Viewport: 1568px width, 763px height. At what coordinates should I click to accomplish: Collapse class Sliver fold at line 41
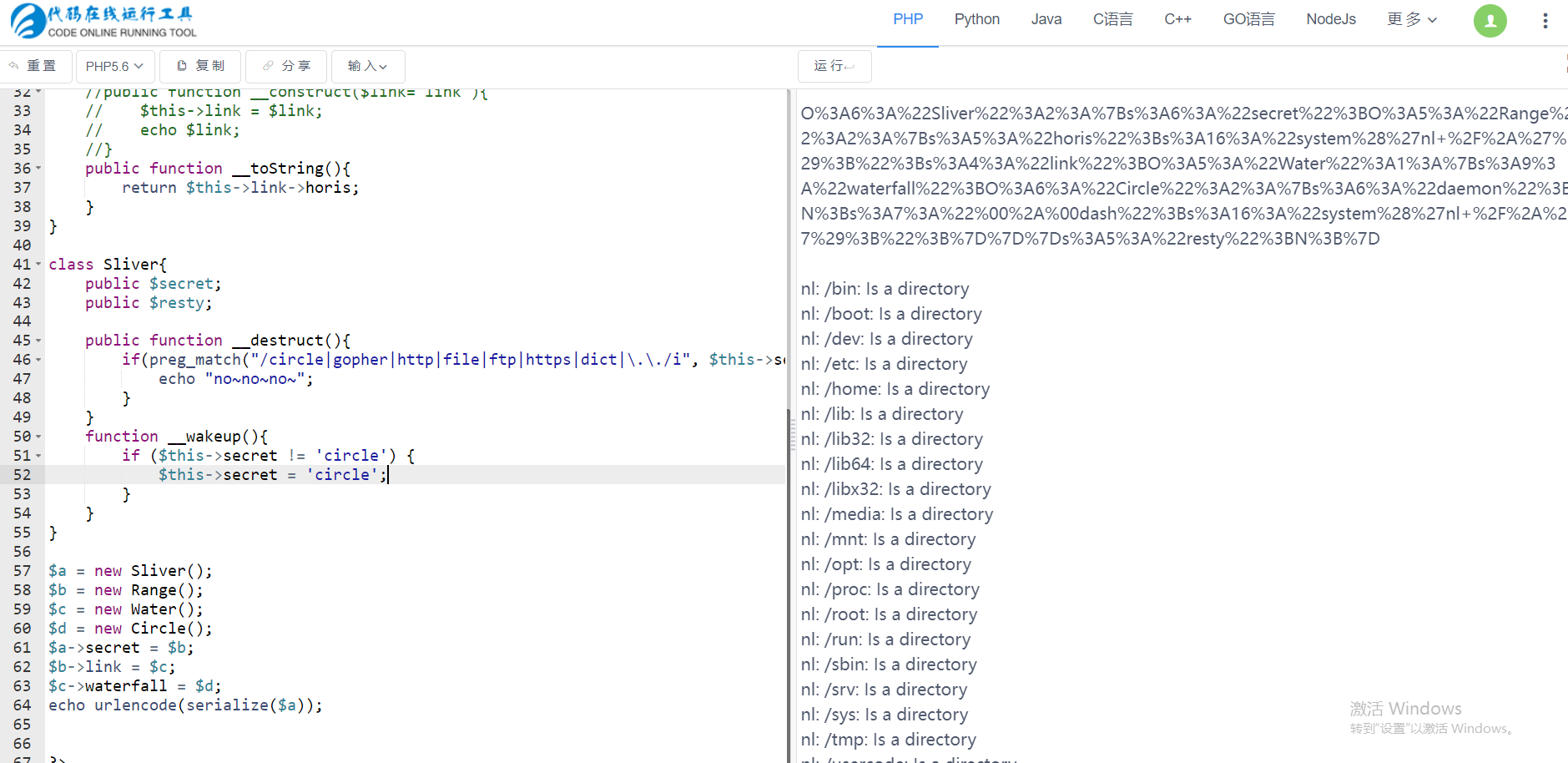point(38,265)
